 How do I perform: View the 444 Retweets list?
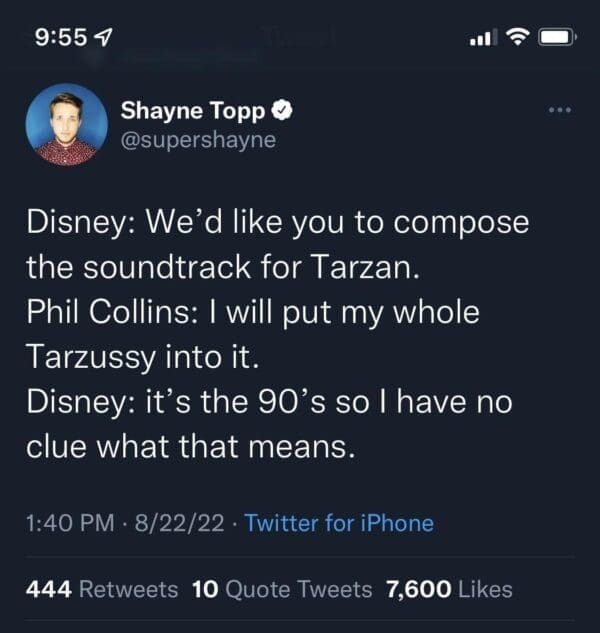[x=101, y=589]
